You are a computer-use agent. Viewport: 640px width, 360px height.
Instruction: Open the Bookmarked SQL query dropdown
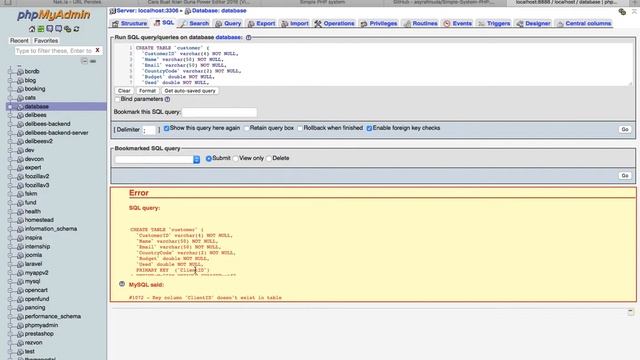coord(157,159)
